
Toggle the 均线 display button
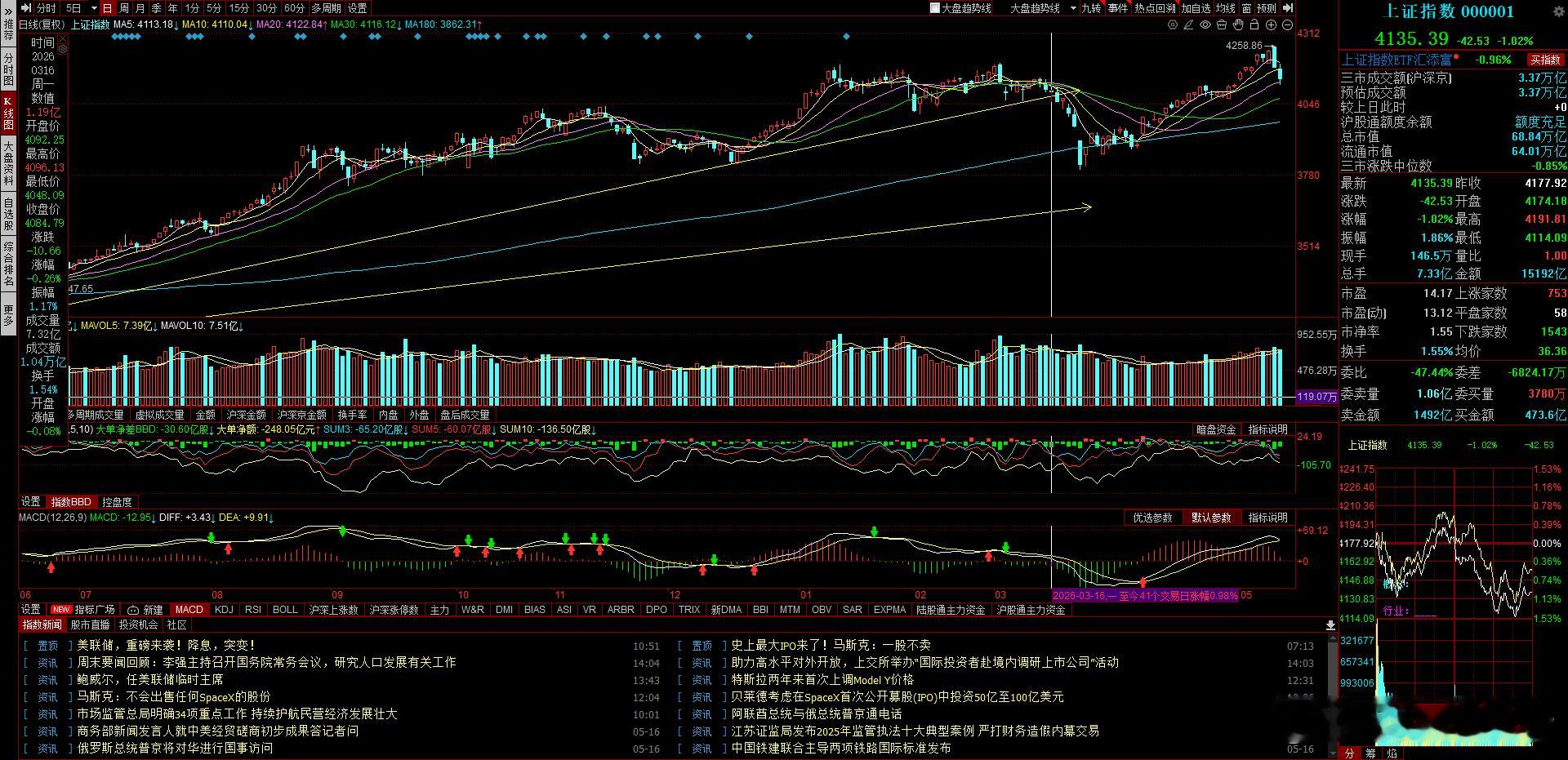point(1225,8)
